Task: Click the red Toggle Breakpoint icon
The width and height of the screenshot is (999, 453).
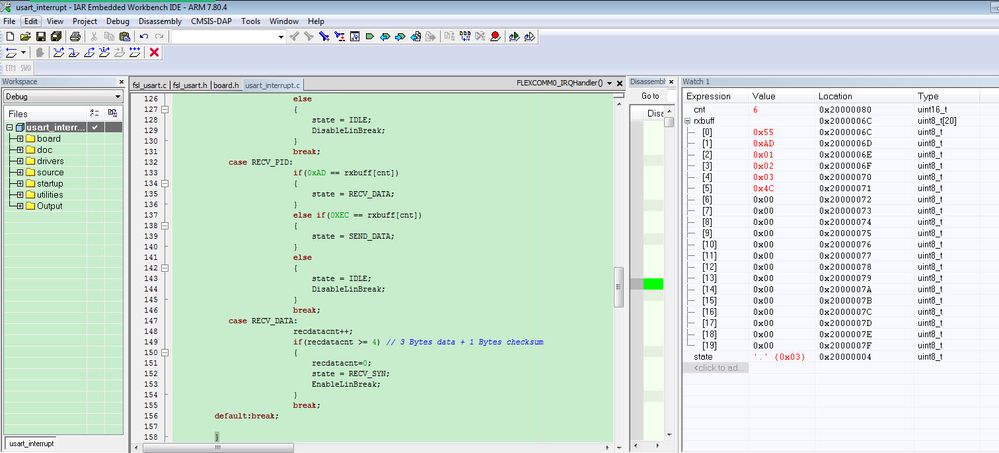Action: click(494, 37)
